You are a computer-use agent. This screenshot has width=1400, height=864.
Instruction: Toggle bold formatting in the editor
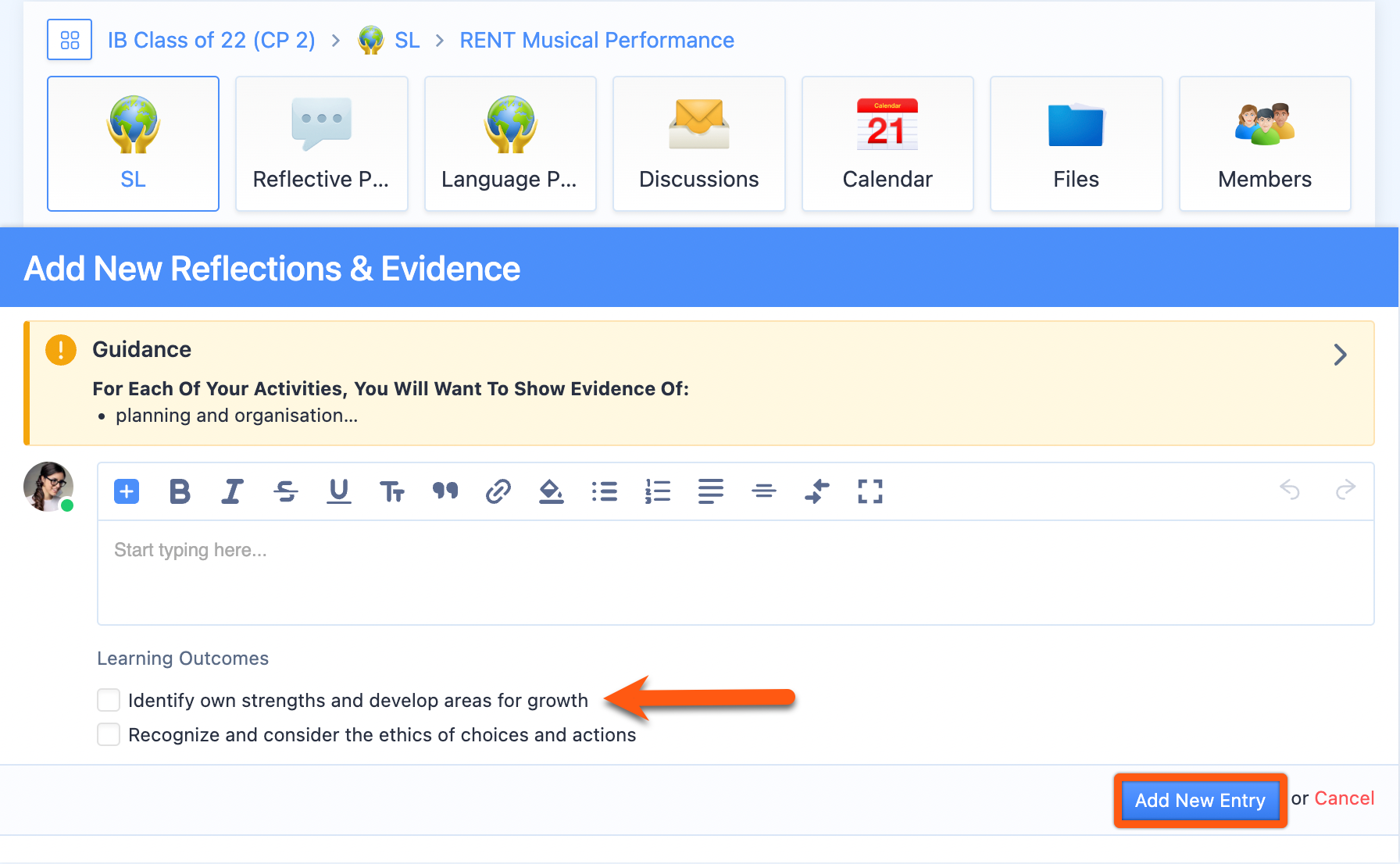[x=179, y=491]
